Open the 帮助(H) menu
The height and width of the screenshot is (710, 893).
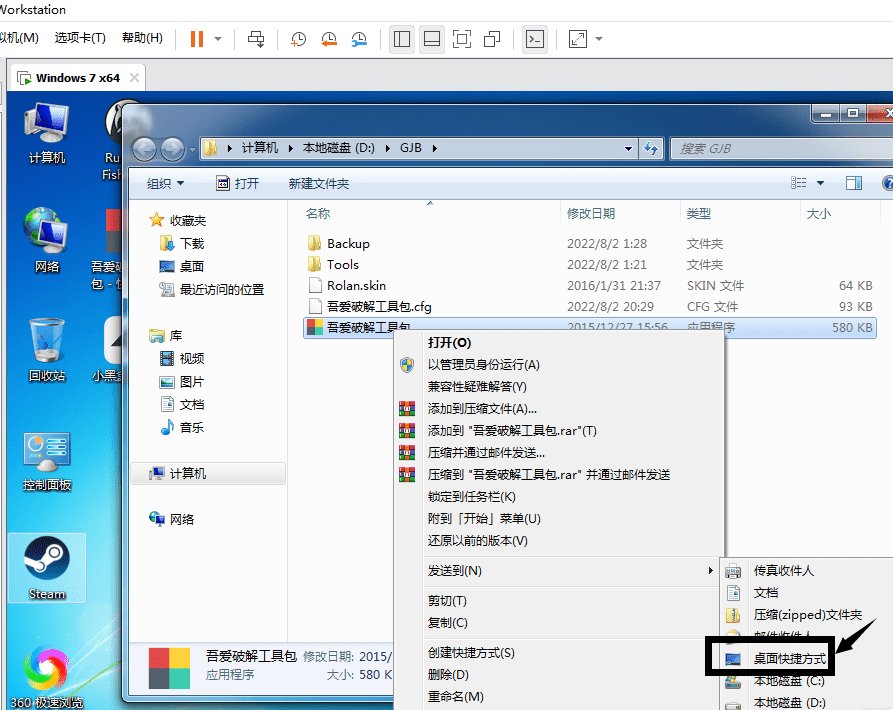tap(142, 38)
